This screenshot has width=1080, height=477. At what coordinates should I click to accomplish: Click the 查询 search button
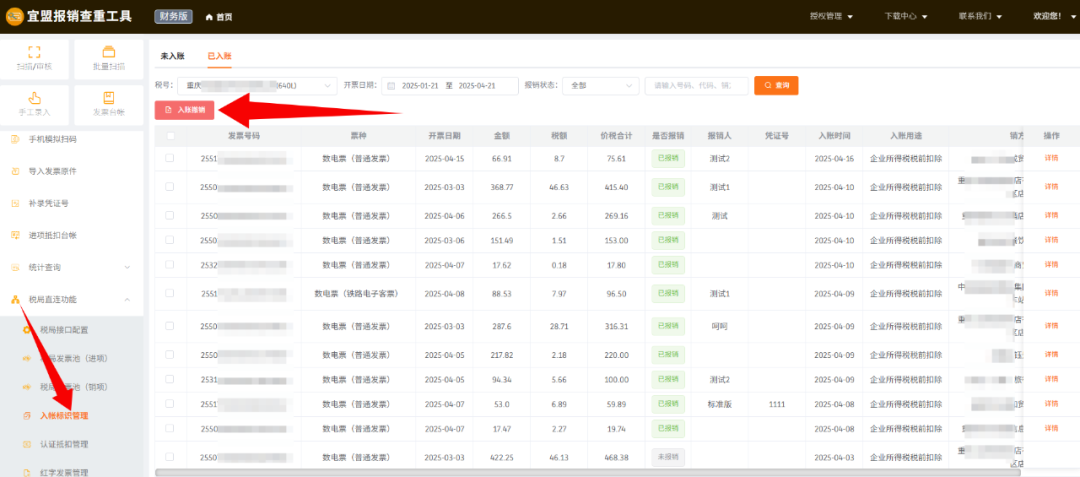pyautogui.click(x=776, y=86)
